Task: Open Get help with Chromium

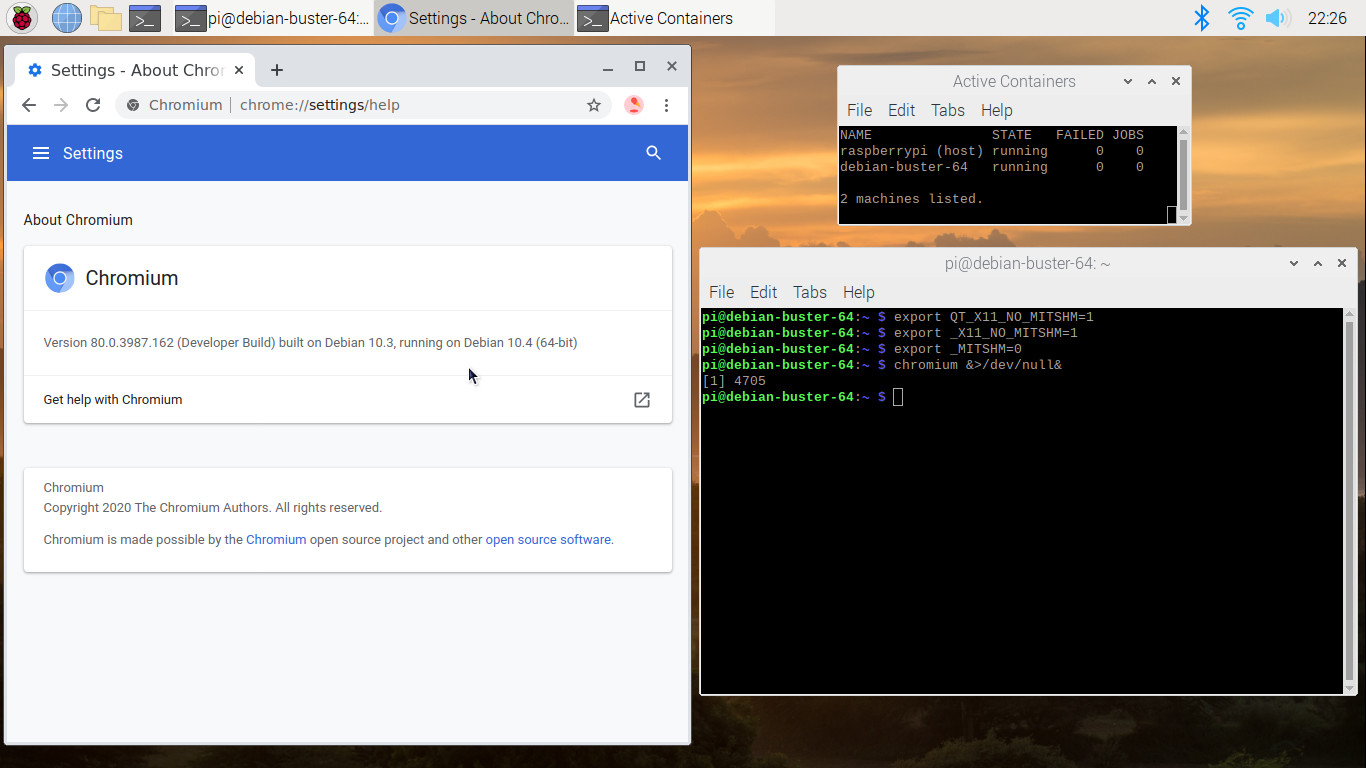Action: 348,400
